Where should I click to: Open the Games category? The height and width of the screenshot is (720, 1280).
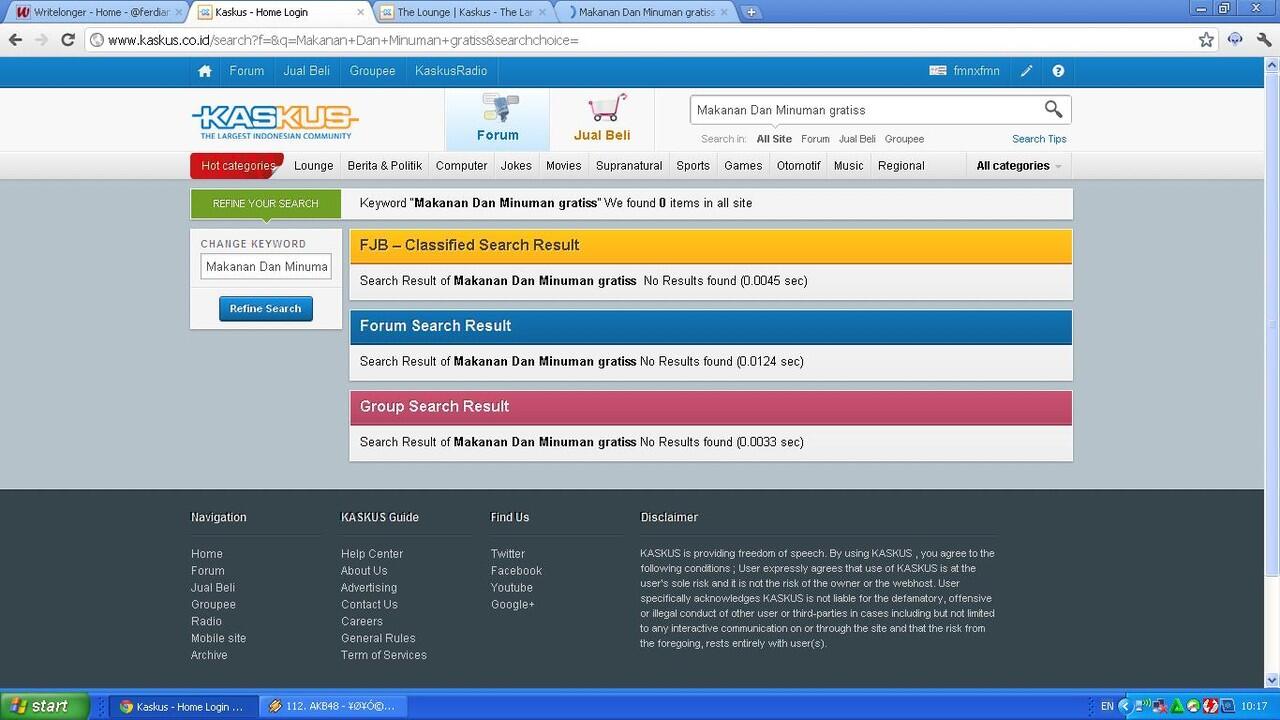(x=743, y=166)
